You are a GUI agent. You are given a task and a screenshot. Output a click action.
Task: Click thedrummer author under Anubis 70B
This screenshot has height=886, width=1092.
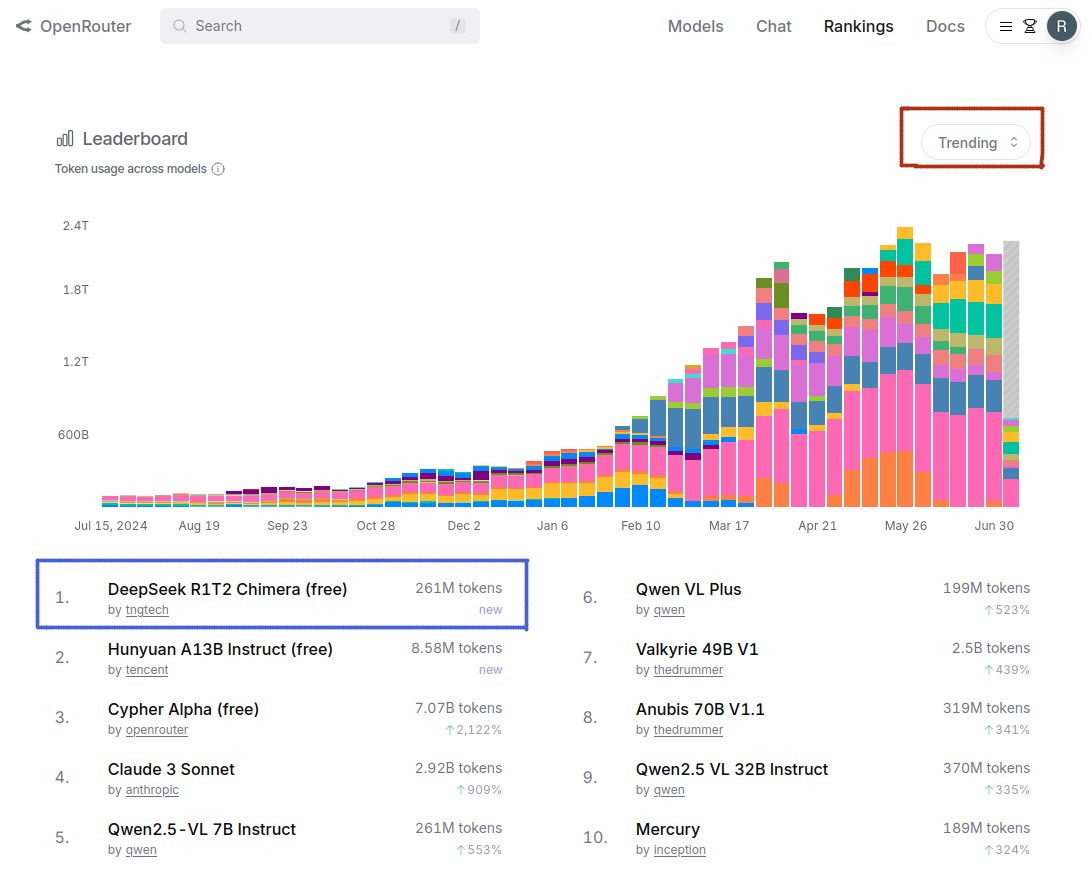click(x=688, y=730)
